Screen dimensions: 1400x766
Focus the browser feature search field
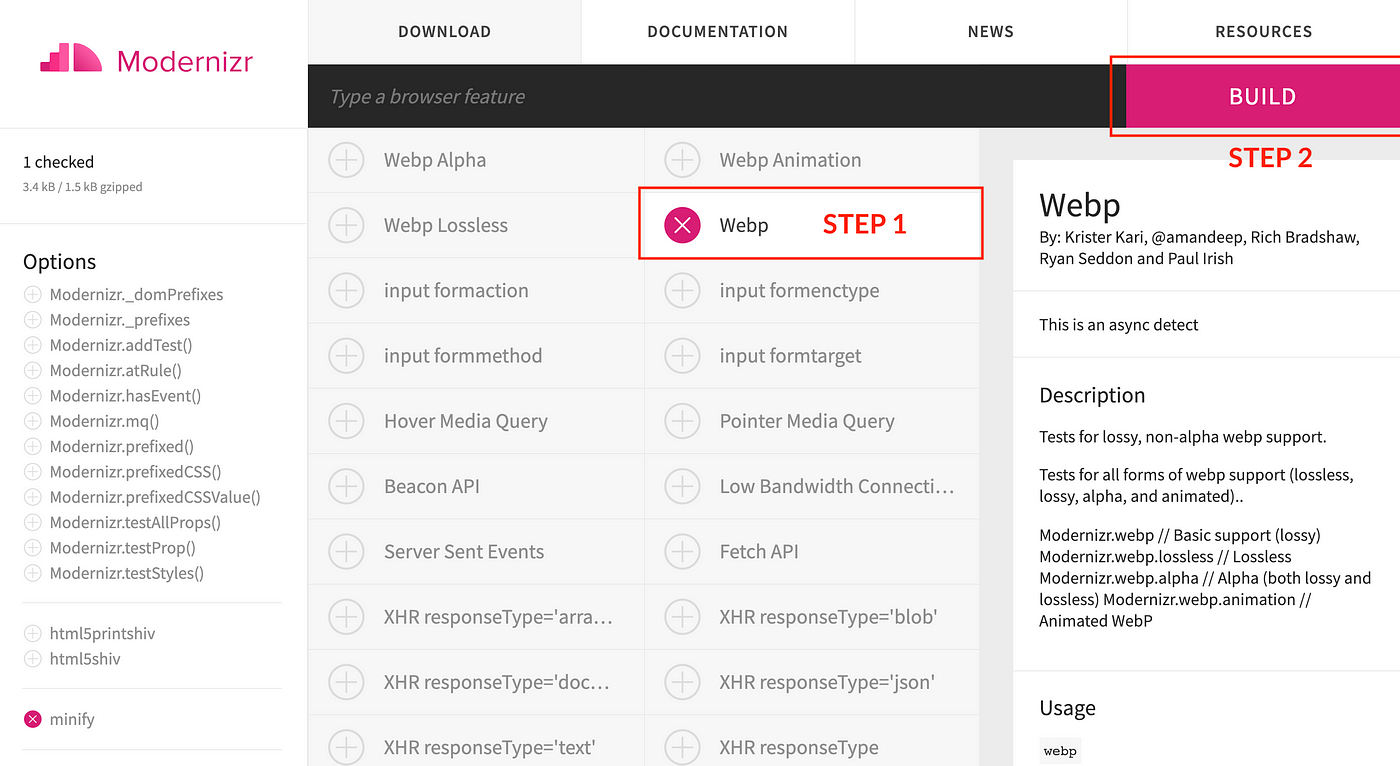point(717,97)
